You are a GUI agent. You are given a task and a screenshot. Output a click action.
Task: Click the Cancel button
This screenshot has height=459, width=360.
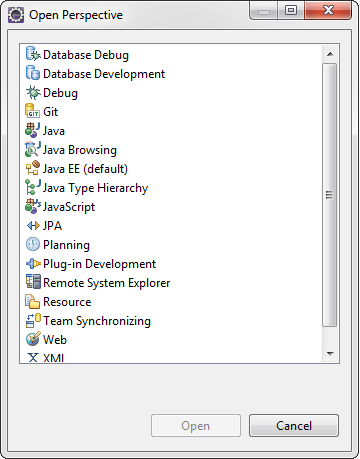pyautogui.click(x=294, y=426)
